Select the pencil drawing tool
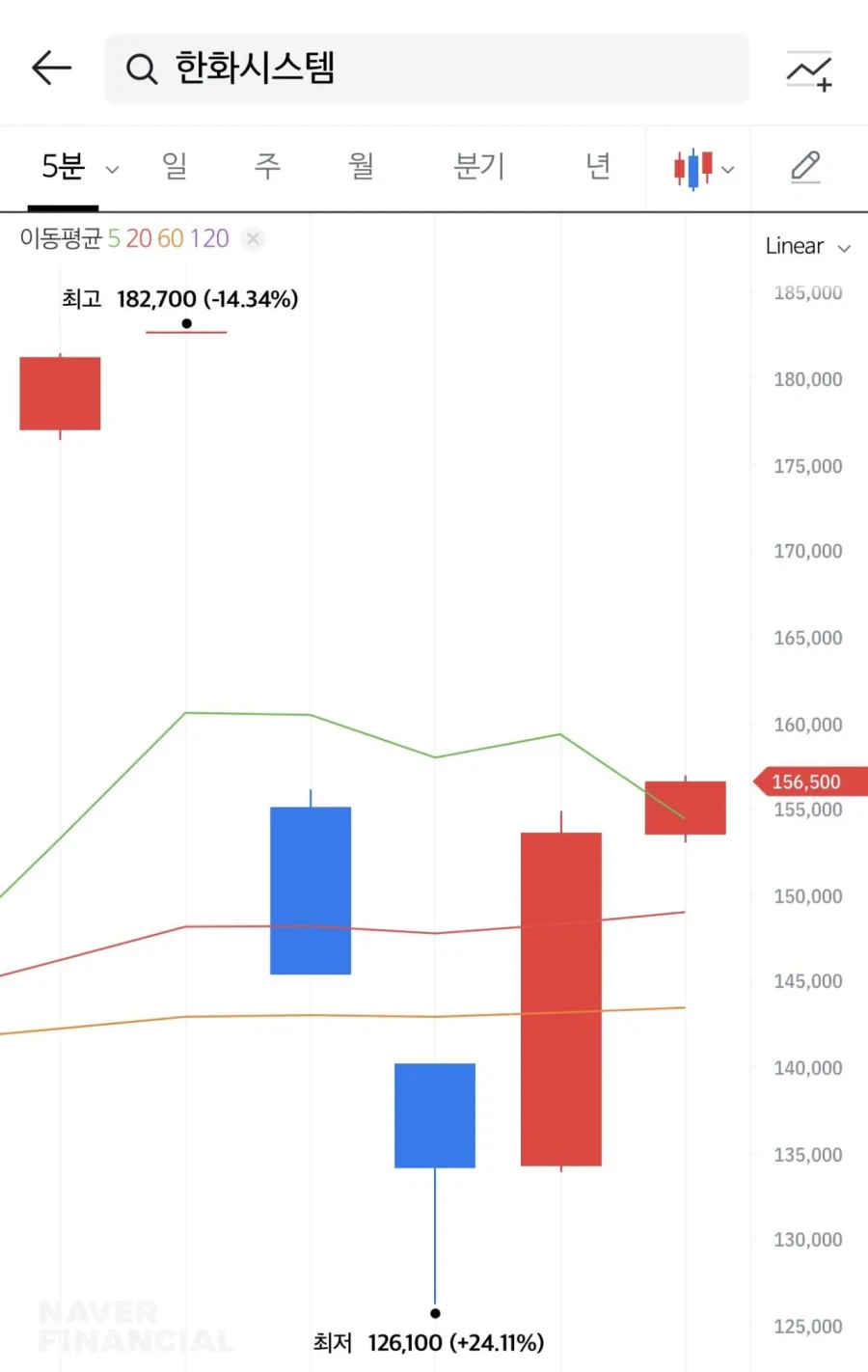 pos(805,167)
